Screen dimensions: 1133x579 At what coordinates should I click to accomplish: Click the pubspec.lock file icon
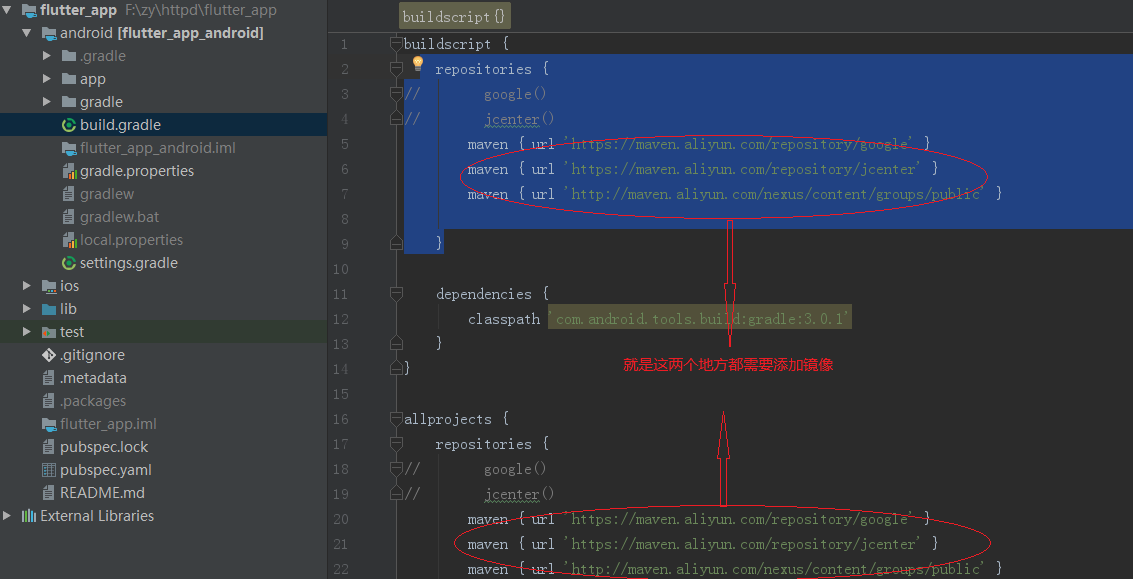pos(49,447)
